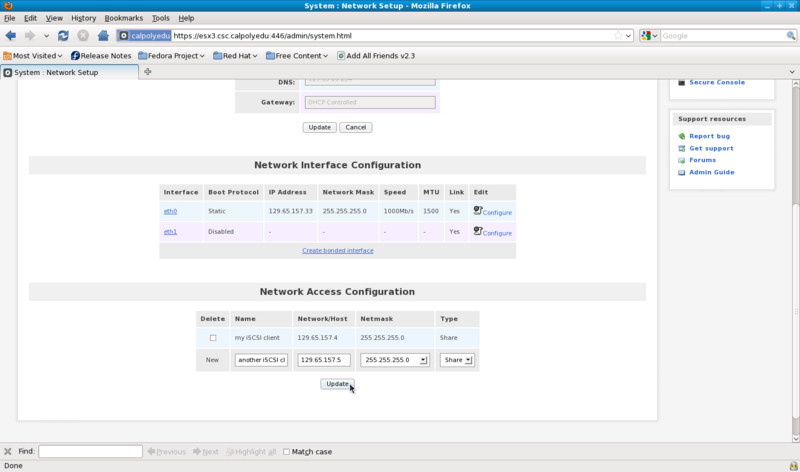This screenshot has width=800, height=472.
Task: Open the Release Notes bookmark
Action: click(x=101, y=56)
